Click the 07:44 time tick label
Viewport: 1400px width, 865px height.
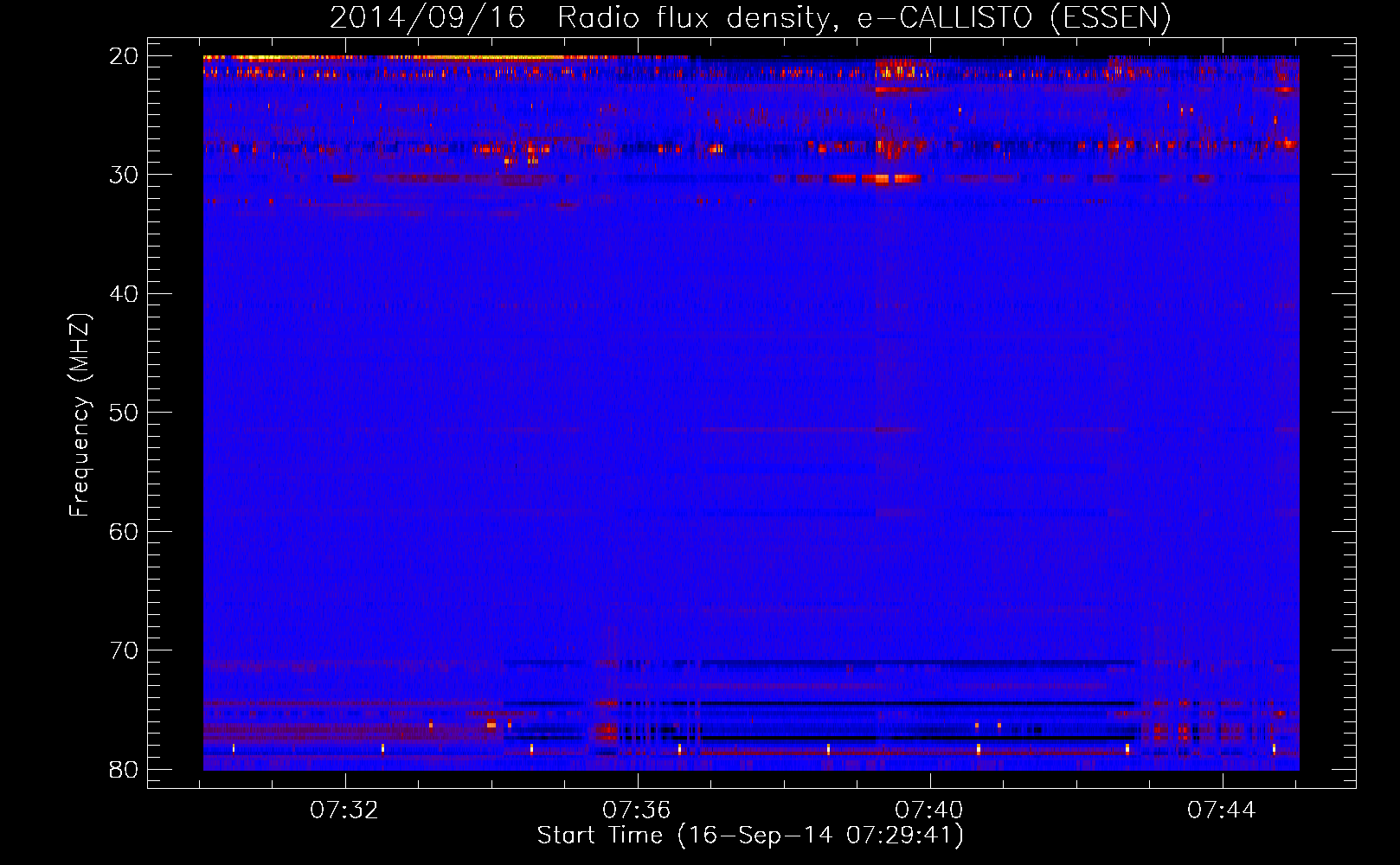[x=1222, y=811]
